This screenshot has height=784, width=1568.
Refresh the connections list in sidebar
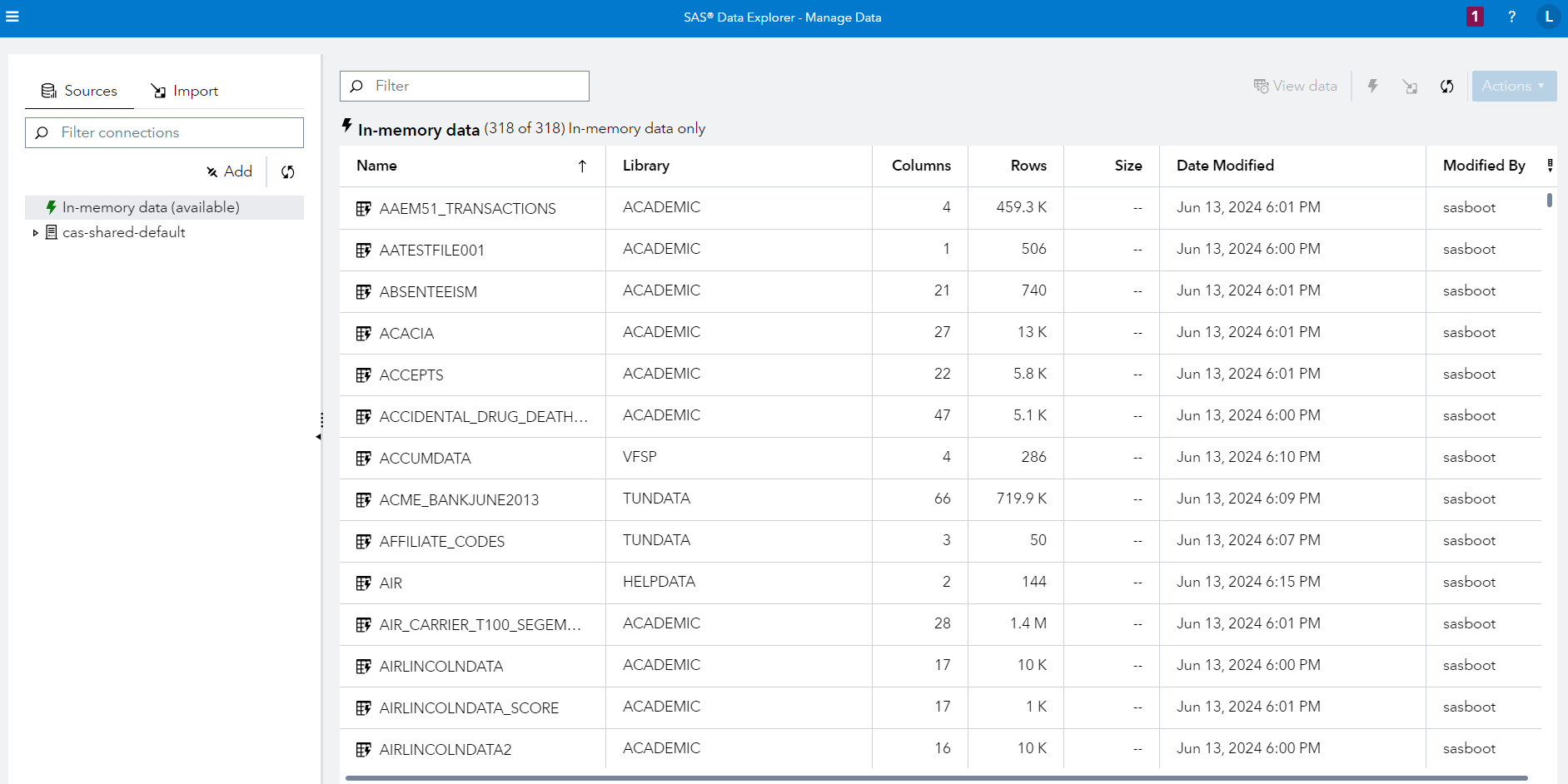[x=288, y=172]
